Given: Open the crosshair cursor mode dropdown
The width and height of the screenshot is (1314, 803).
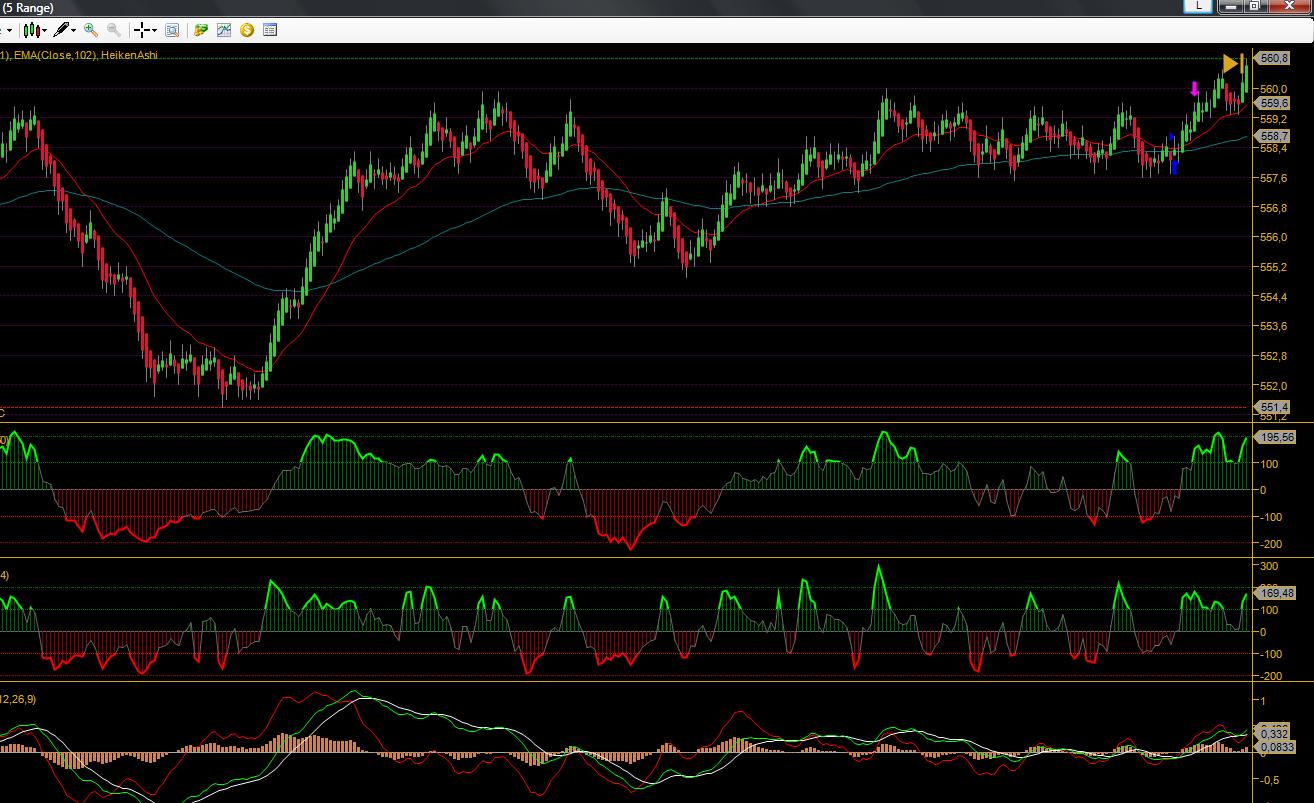Looking at the screenshot, I should [x=146, y=30].
